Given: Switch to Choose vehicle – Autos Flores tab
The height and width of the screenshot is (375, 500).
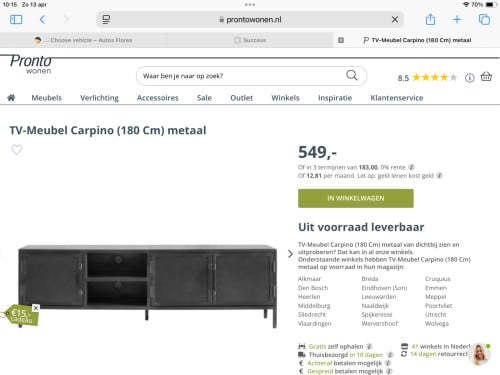Looking at the screenshot, I should pyautogui.click(x=83, y=40).
